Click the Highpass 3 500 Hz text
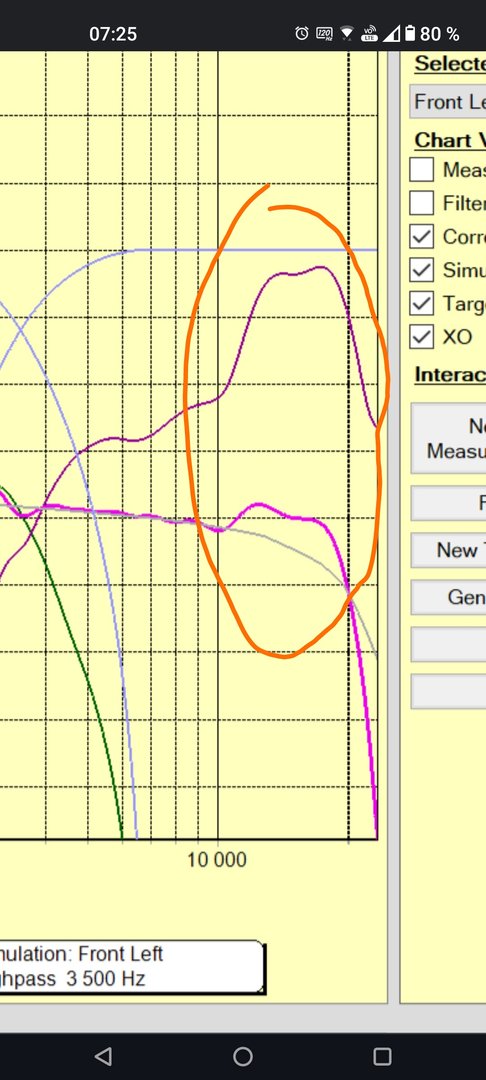This screenshot has width=486, height=1080. 73,979
